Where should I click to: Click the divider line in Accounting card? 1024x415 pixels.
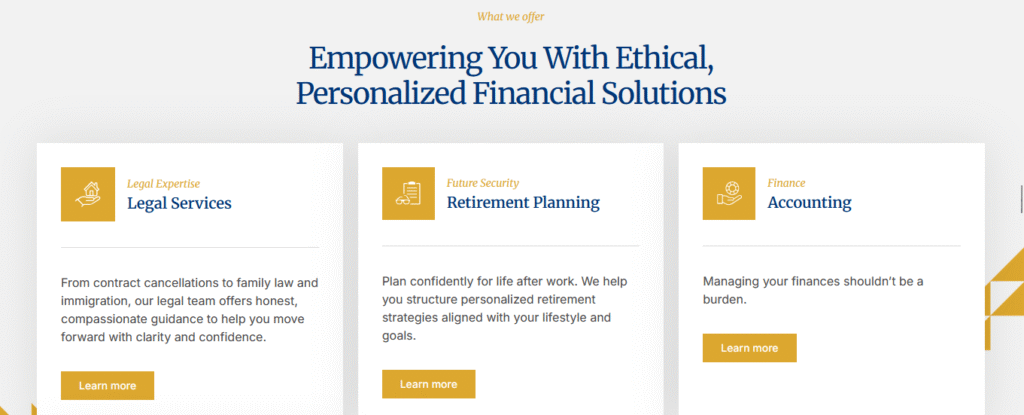point(831,246)
